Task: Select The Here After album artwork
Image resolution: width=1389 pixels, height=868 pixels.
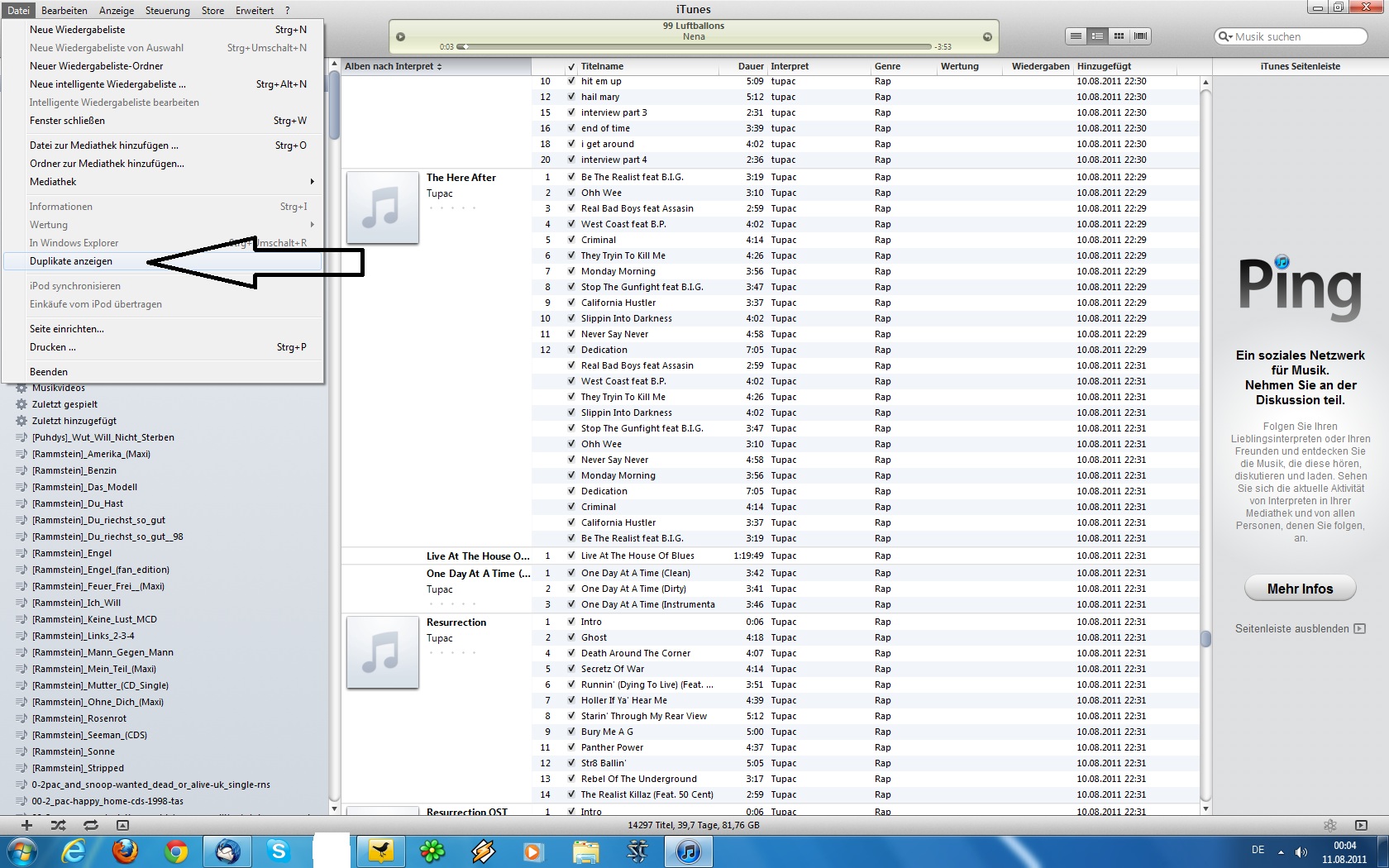Action: coord(382,207)
